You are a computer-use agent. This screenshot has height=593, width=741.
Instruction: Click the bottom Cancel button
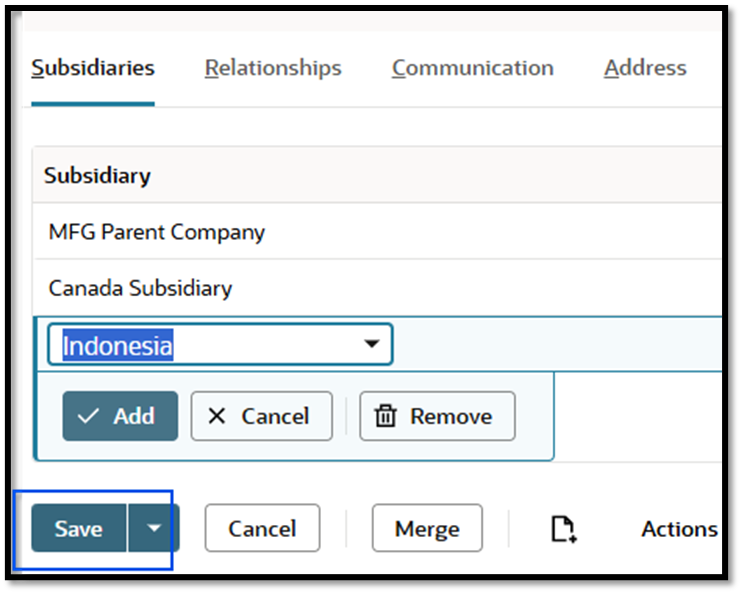(x=262, y=528)
